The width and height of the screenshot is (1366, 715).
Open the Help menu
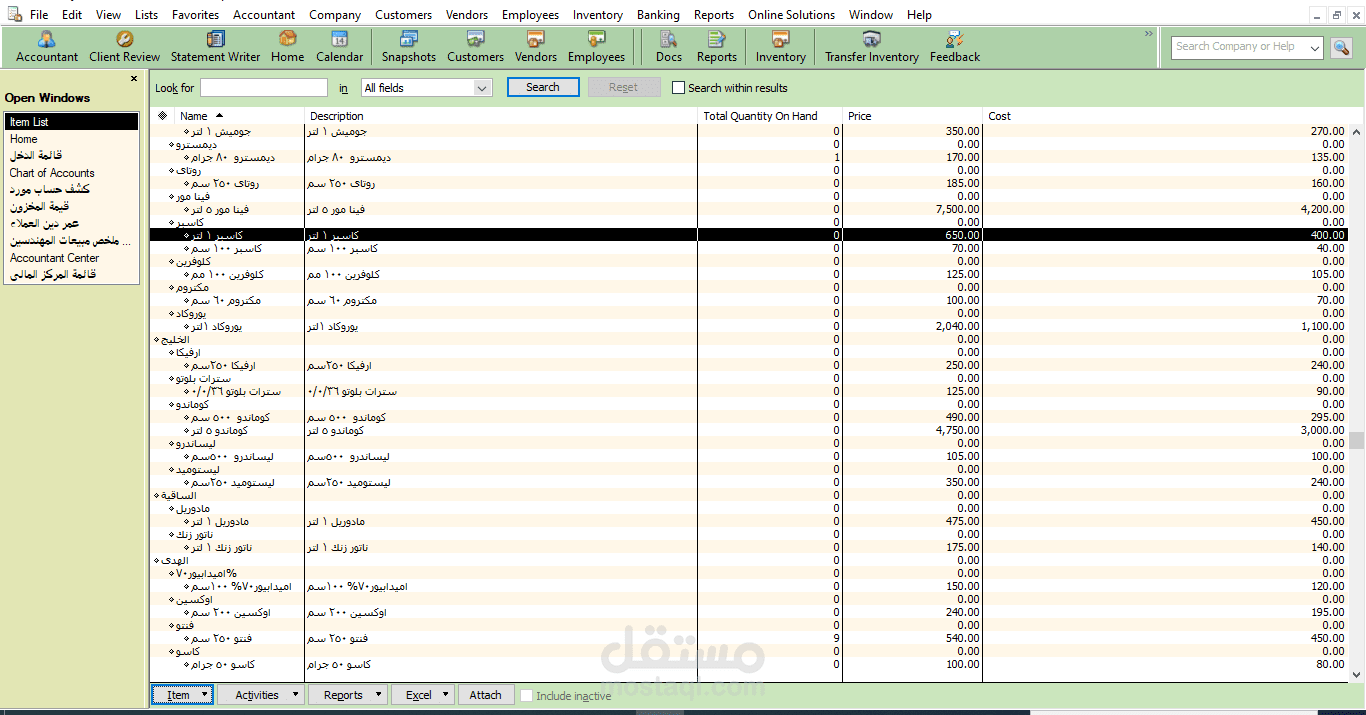(919, 15)
